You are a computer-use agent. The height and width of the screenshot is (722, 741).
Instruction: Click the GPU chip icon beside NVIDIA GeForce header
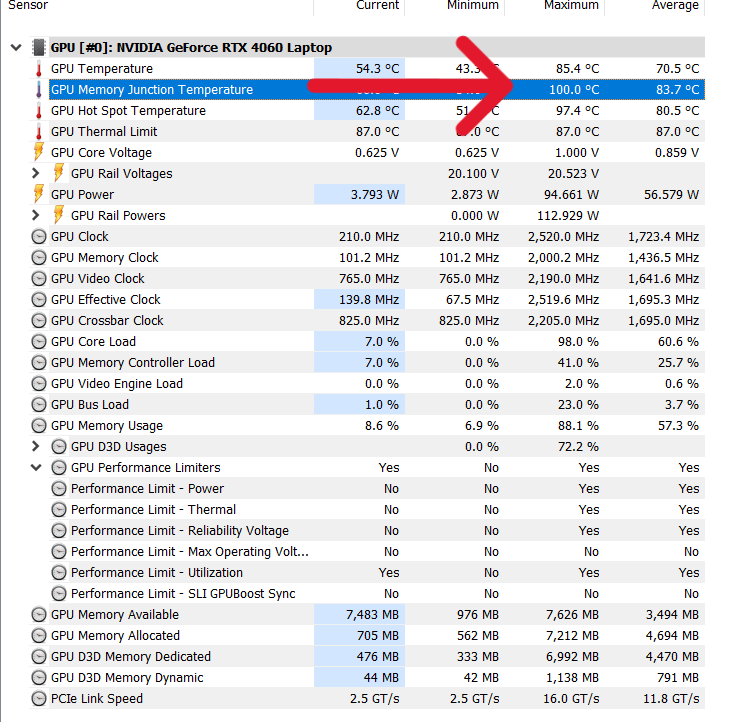click(38, 47)
